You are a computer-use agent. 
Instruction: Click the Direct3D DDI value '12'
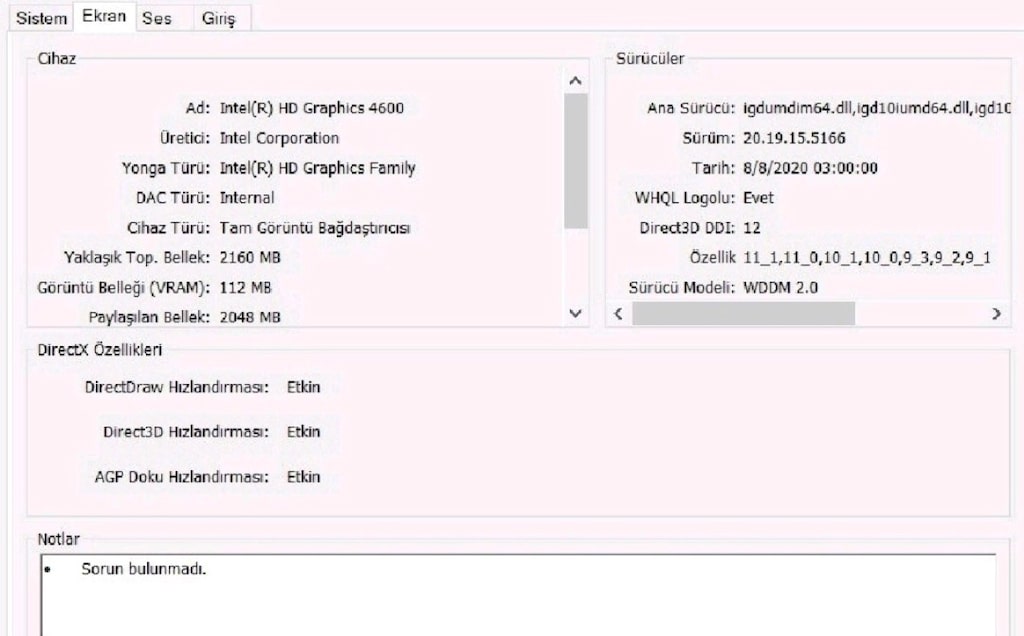pos(752,228)
